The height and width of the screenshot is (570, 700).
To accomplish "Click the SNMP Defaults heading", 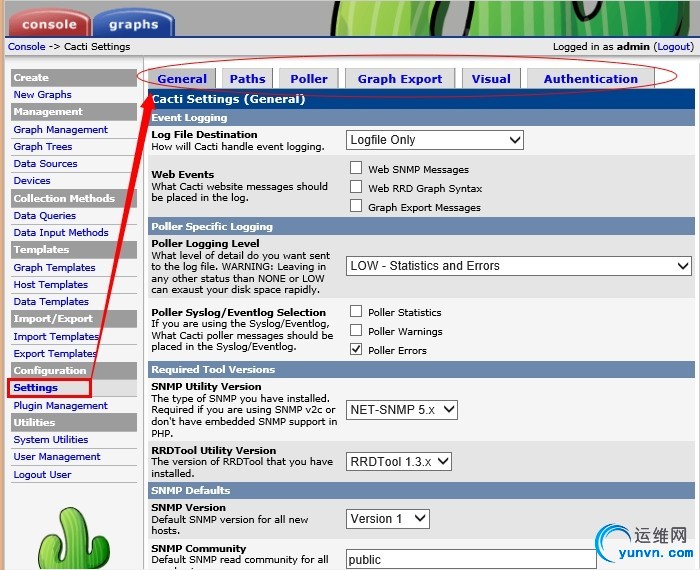I will (191, 491).
